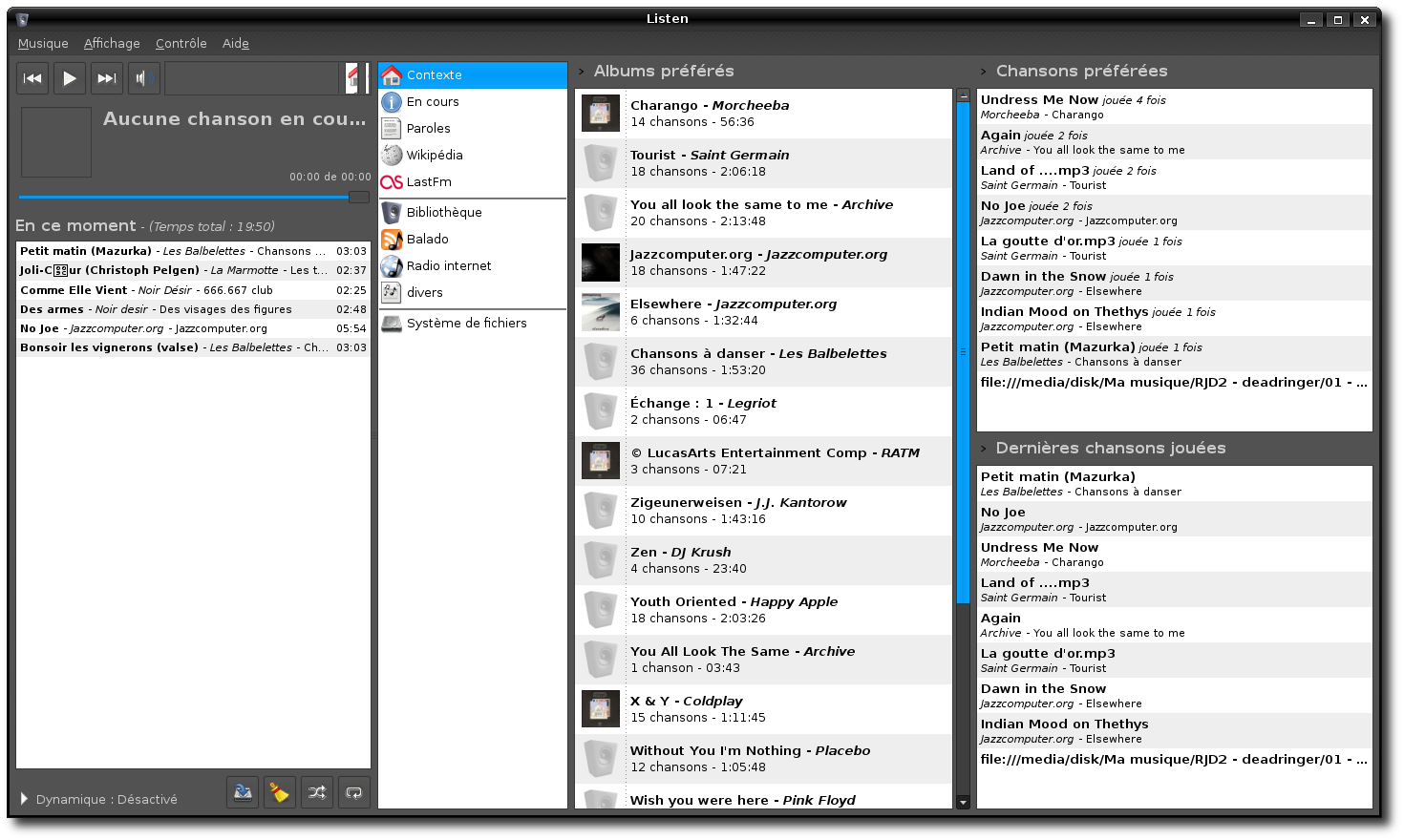Click the scroll down arrow of albums list

click(x=963, y=803)
